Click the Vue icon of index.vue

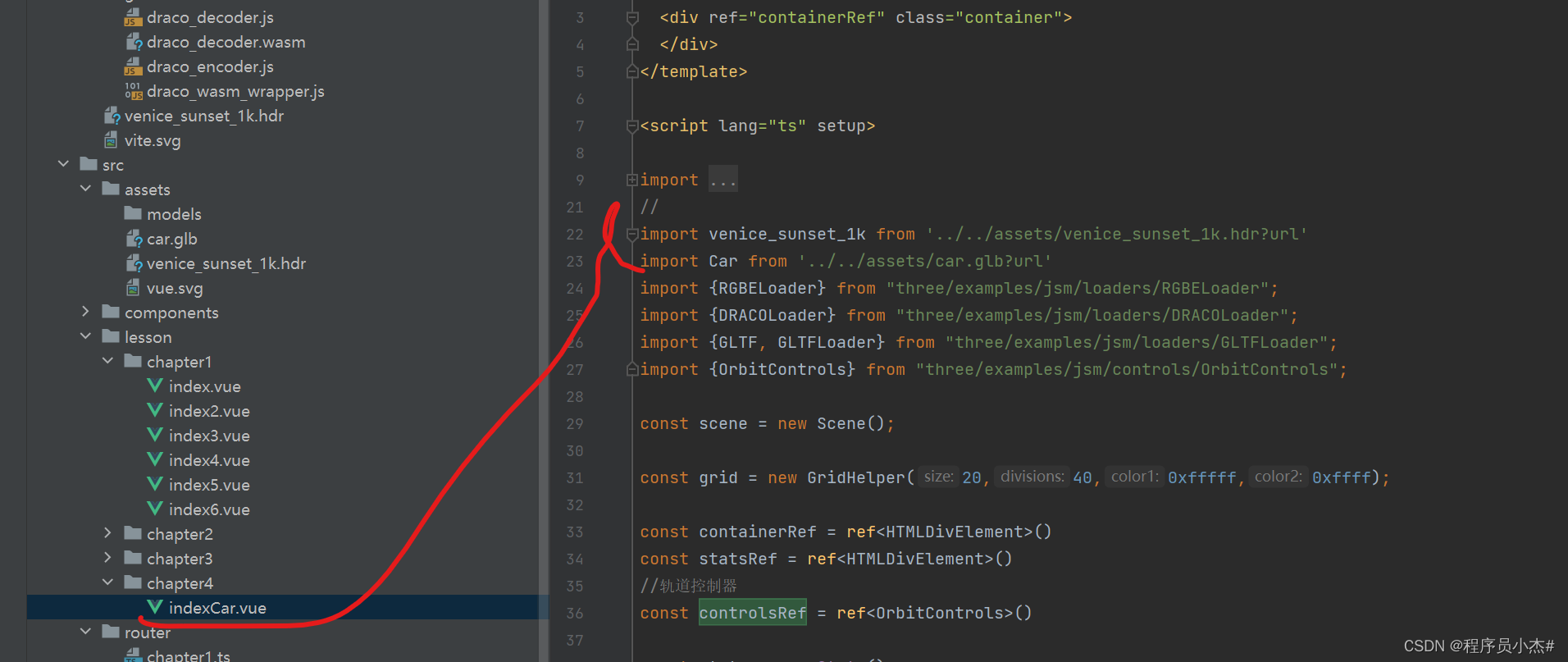pos(154,386)
